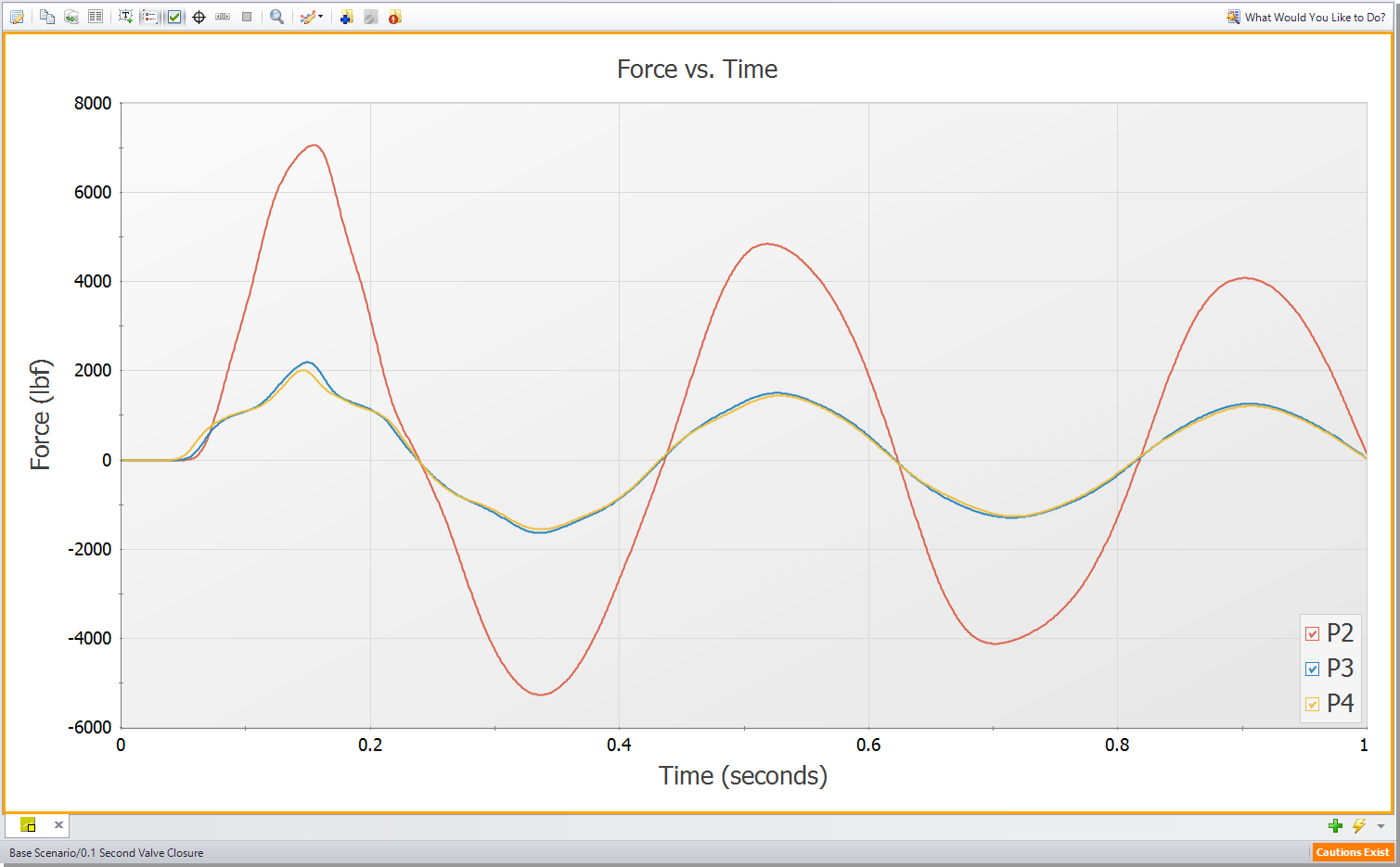Disable the P4 series checkbox
The width and height of the screenshot is (1400, 867).
click(1311, 703)
